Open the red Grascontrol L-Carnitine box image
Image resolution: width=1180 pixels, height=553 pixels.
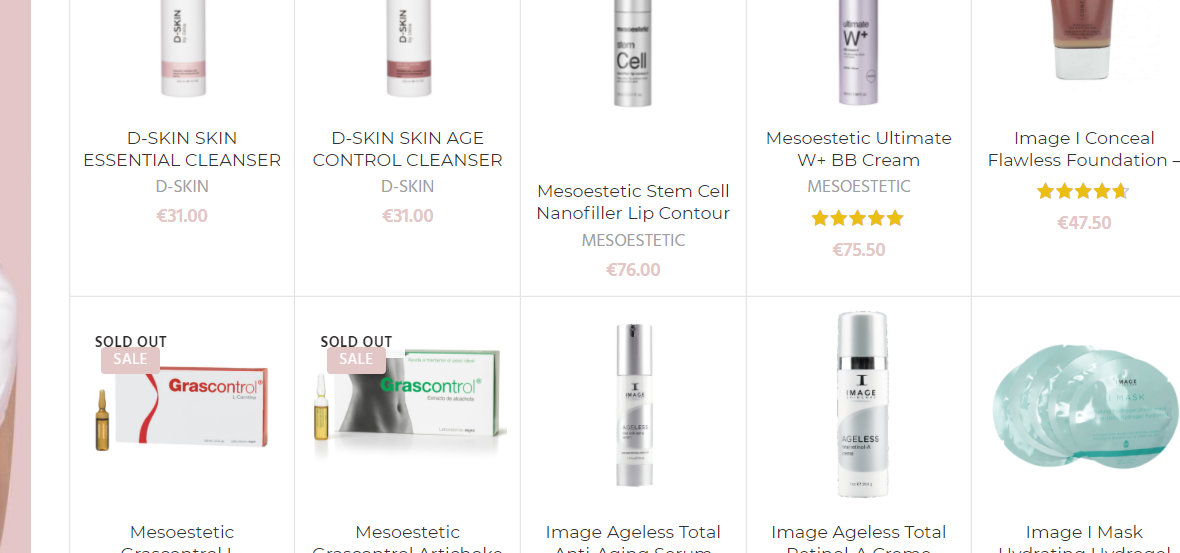click(x=182, y=405)
